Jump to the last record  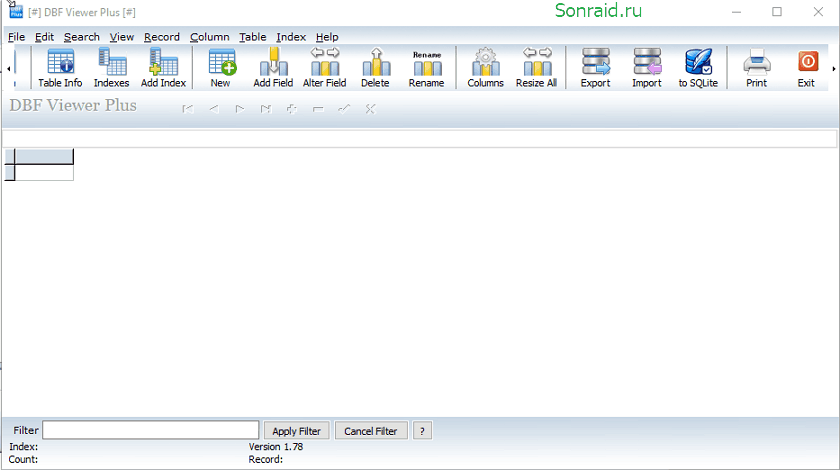(x=266, y=109)
